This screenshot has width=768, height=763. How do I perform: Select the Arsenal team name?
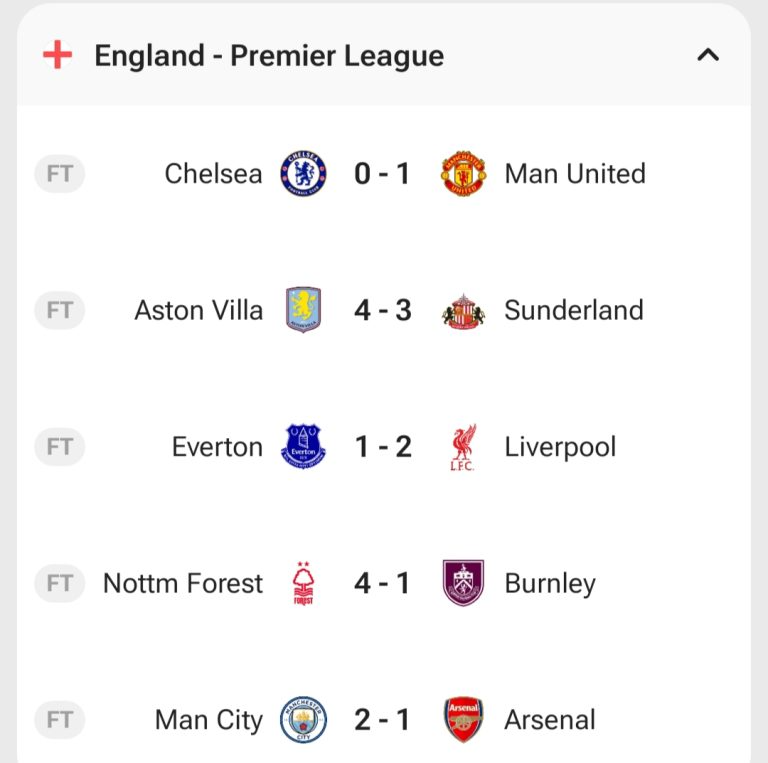550,720
